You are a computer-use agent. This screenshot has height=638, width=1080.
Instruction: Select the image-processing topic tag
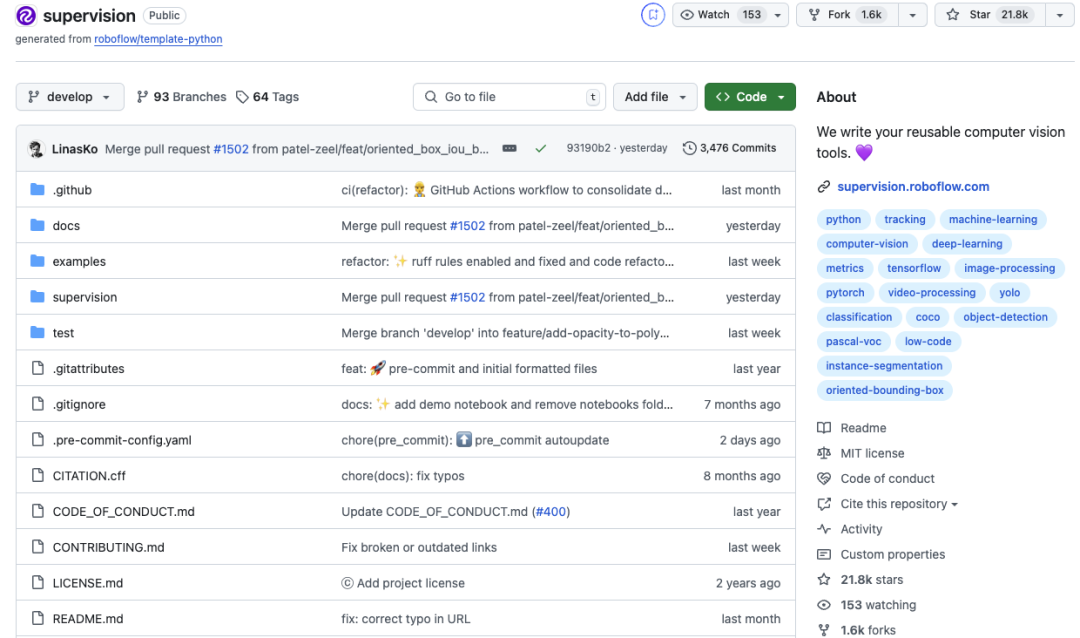pos(1009,268)
